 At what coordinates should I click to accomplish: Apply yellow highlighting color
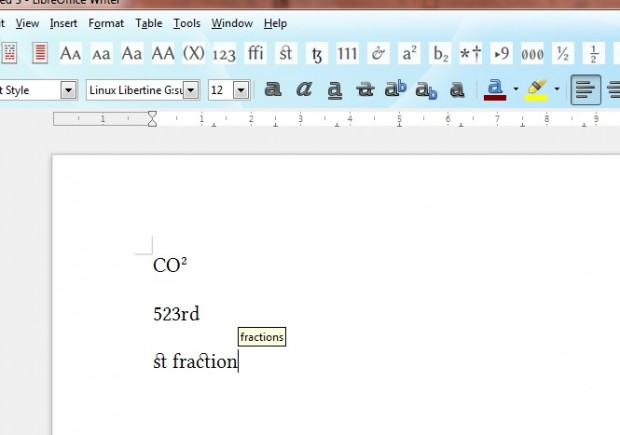(x=537, y=90)
